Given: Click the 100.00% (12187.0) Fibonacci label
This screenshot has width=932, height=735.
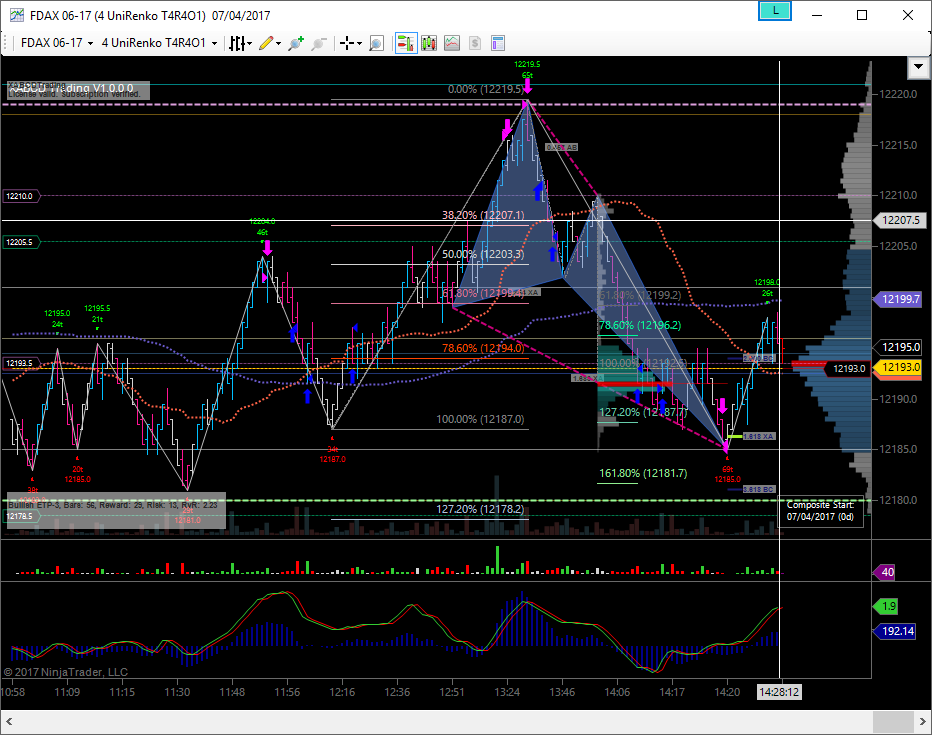Looking at the screenshot, I should click(480, 419).
